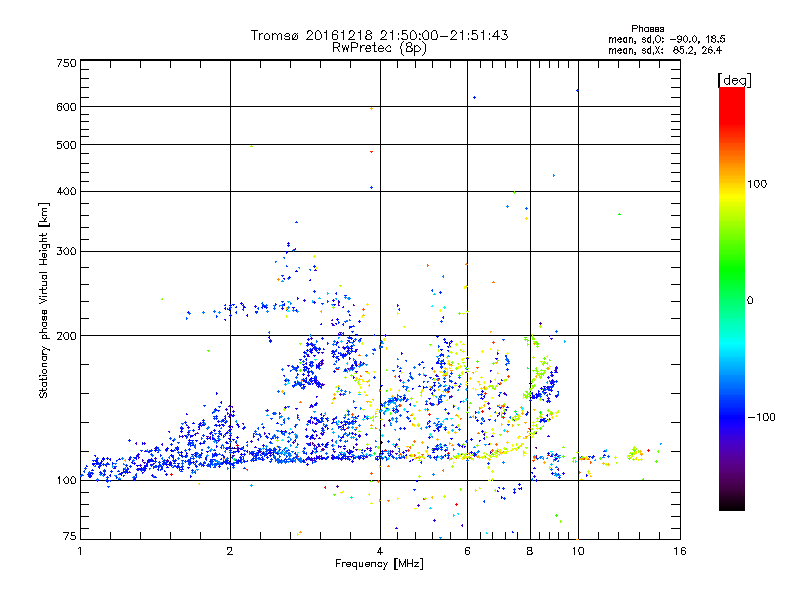Click the y-axis tick label '600'
Viewport: 800px width, 600px height.
click(x=67, y=107)
